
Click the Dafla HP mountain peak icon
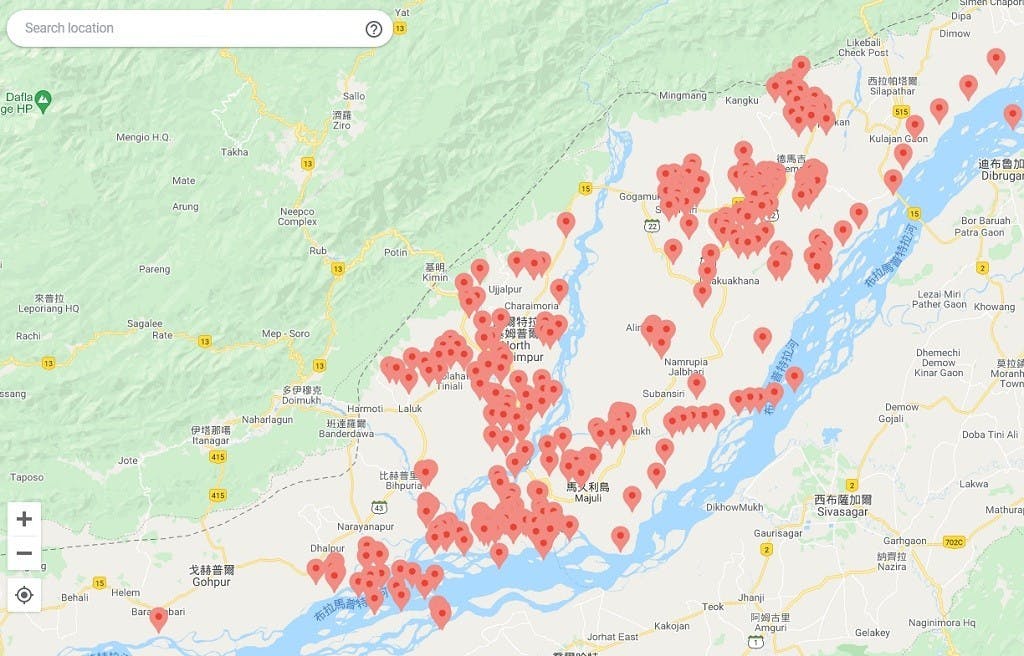(43, 101)
